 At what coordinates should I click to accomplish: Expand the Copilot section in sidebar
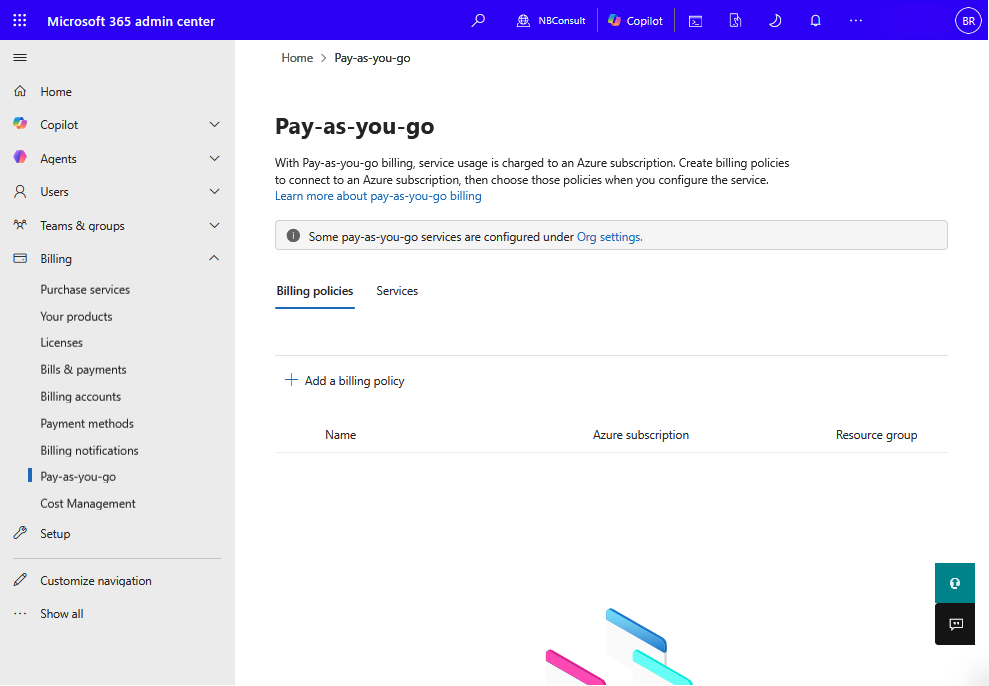click(214, 125)
